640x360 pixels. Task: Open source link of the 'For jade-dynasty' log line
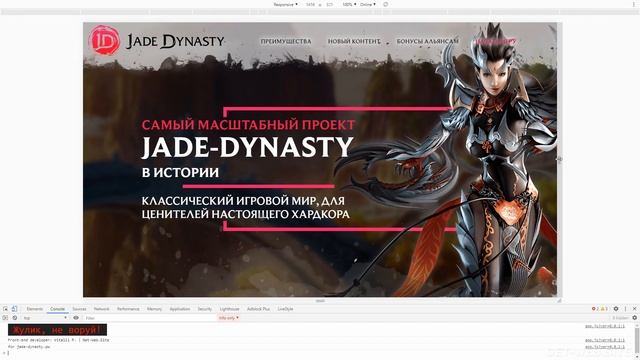(x=604, y=347)
